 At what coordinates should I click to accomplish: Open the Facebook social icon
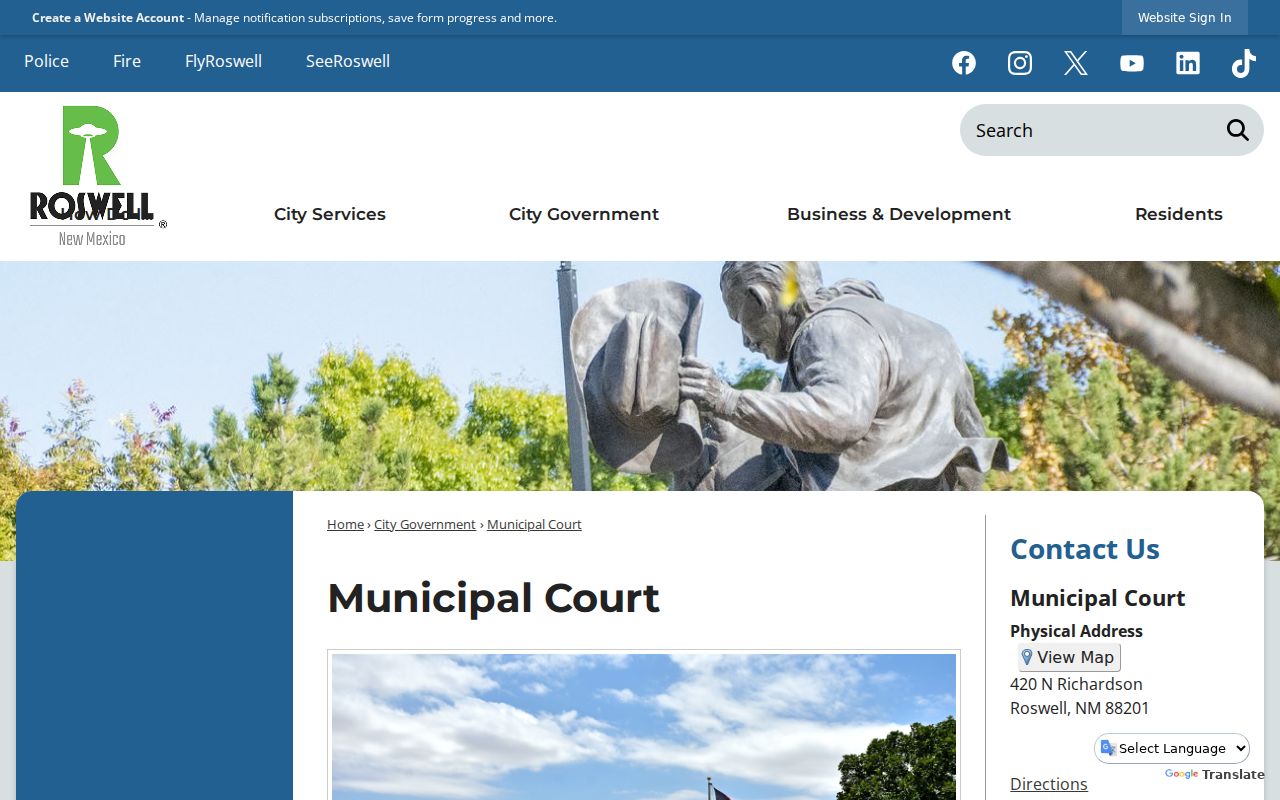964,63
